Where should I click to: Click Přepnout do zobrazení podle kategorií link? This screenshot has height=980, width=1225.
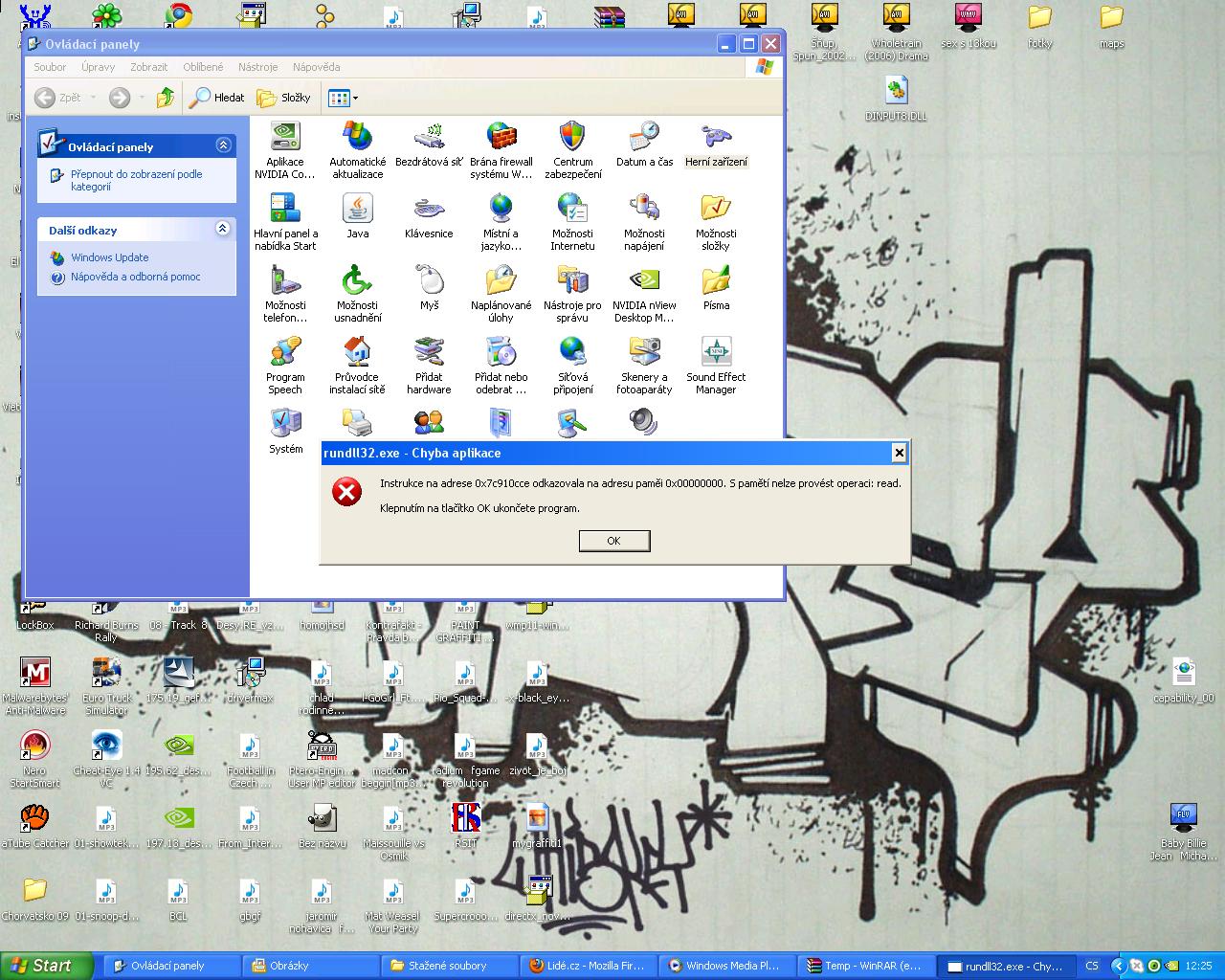tap(136, 180)
